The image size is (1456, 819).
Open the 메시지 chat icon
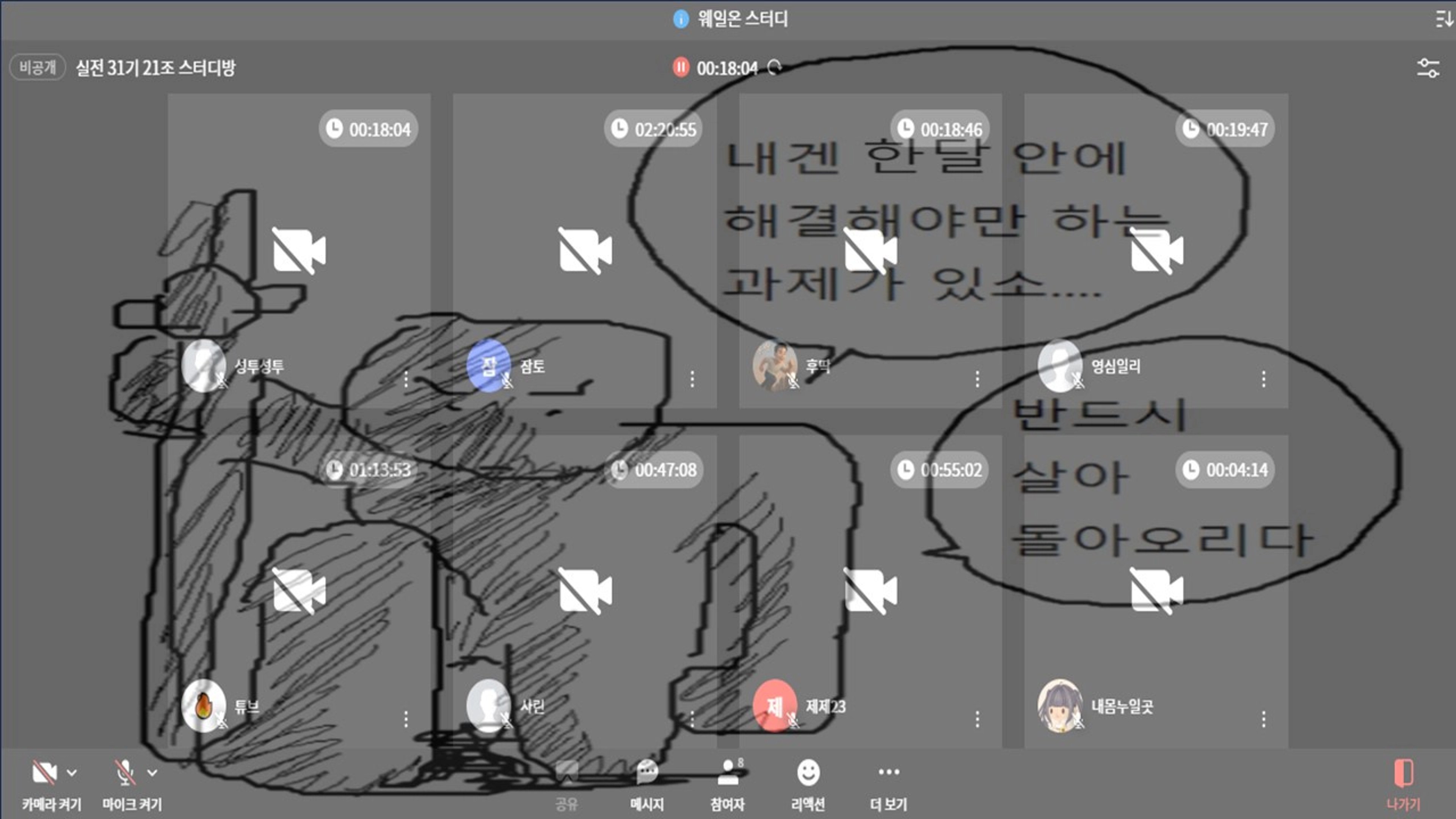click(646, 773)
